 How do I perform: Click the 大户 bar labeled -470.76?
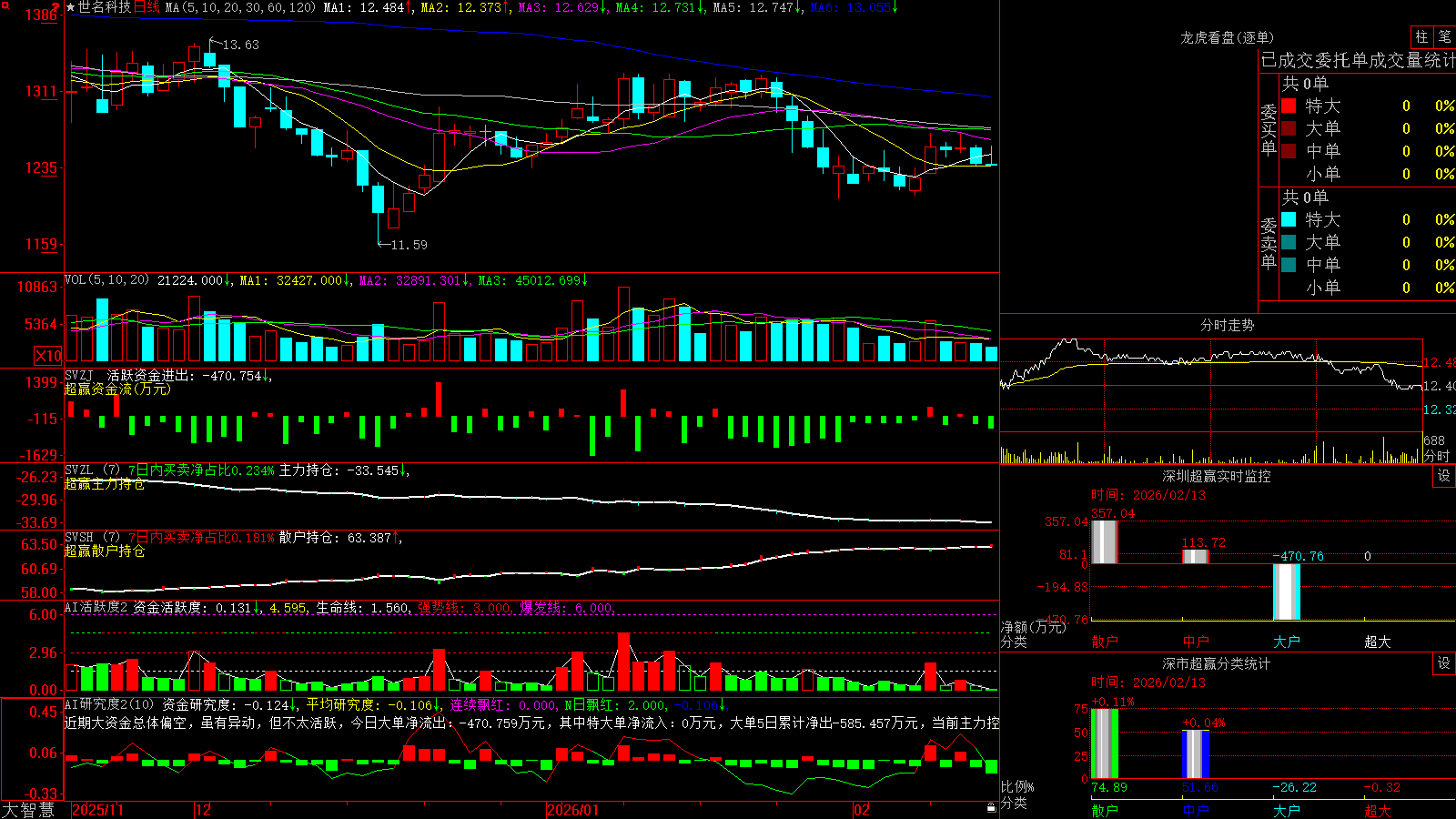1287,591
